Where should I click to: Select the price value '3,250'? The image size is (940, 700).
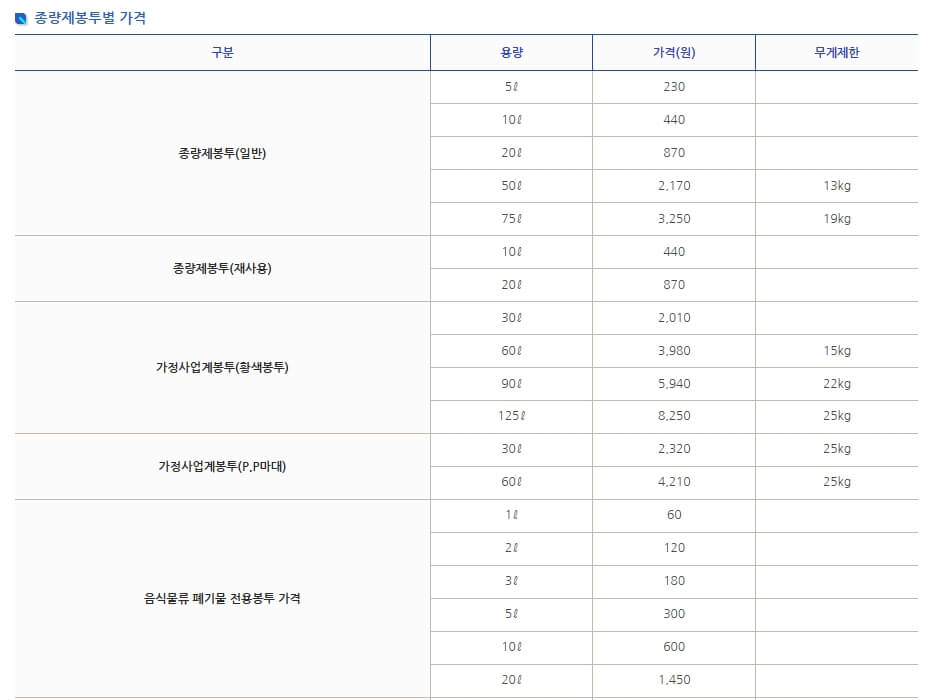[674, 219]
